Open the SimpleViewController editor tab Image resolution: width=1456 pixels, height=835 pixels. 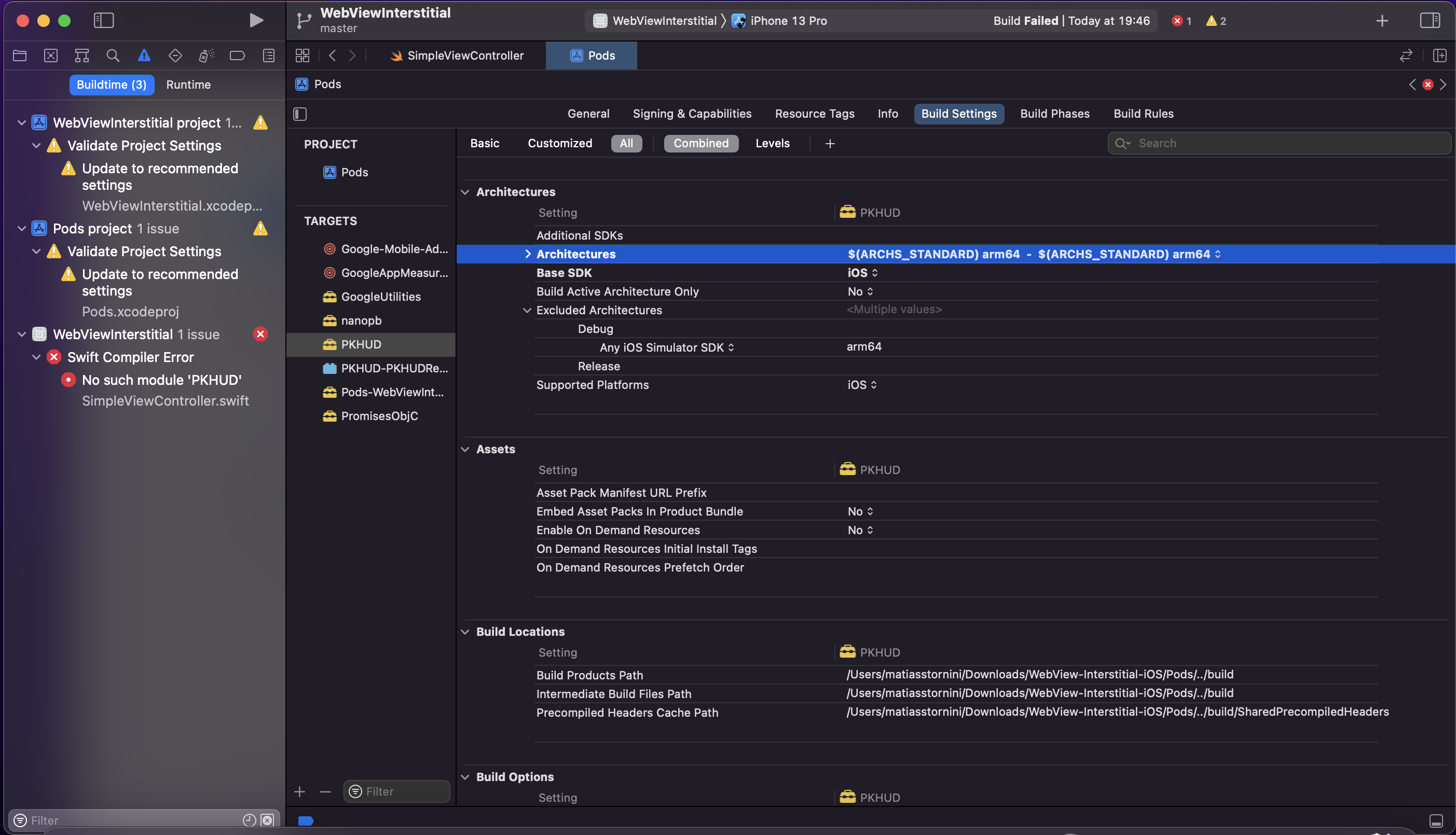(457, 55)
